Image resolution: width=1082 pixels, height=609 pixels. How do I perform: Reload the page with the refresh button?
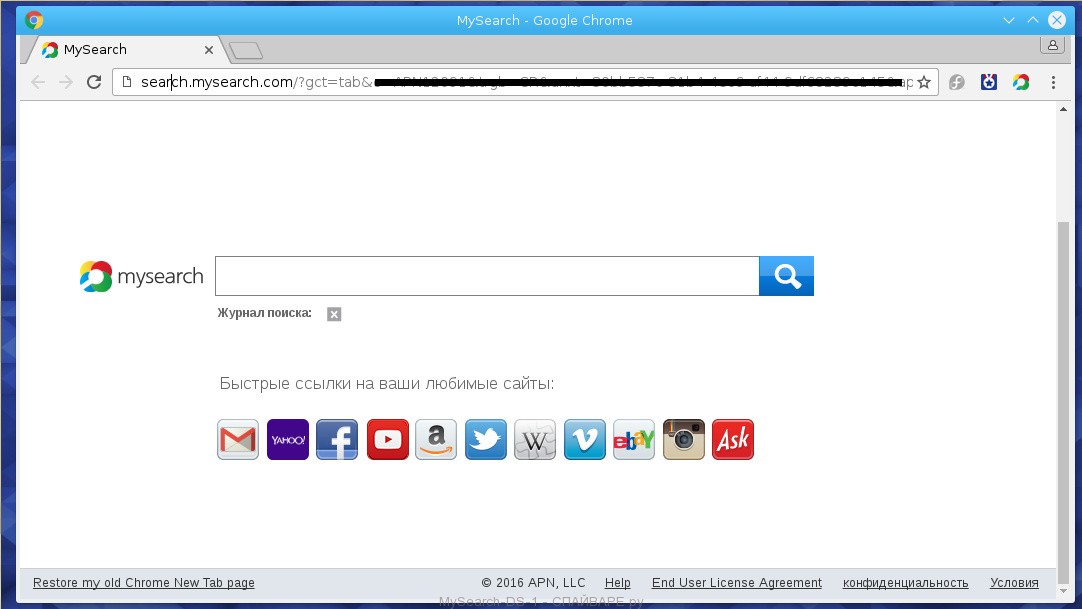94,82
